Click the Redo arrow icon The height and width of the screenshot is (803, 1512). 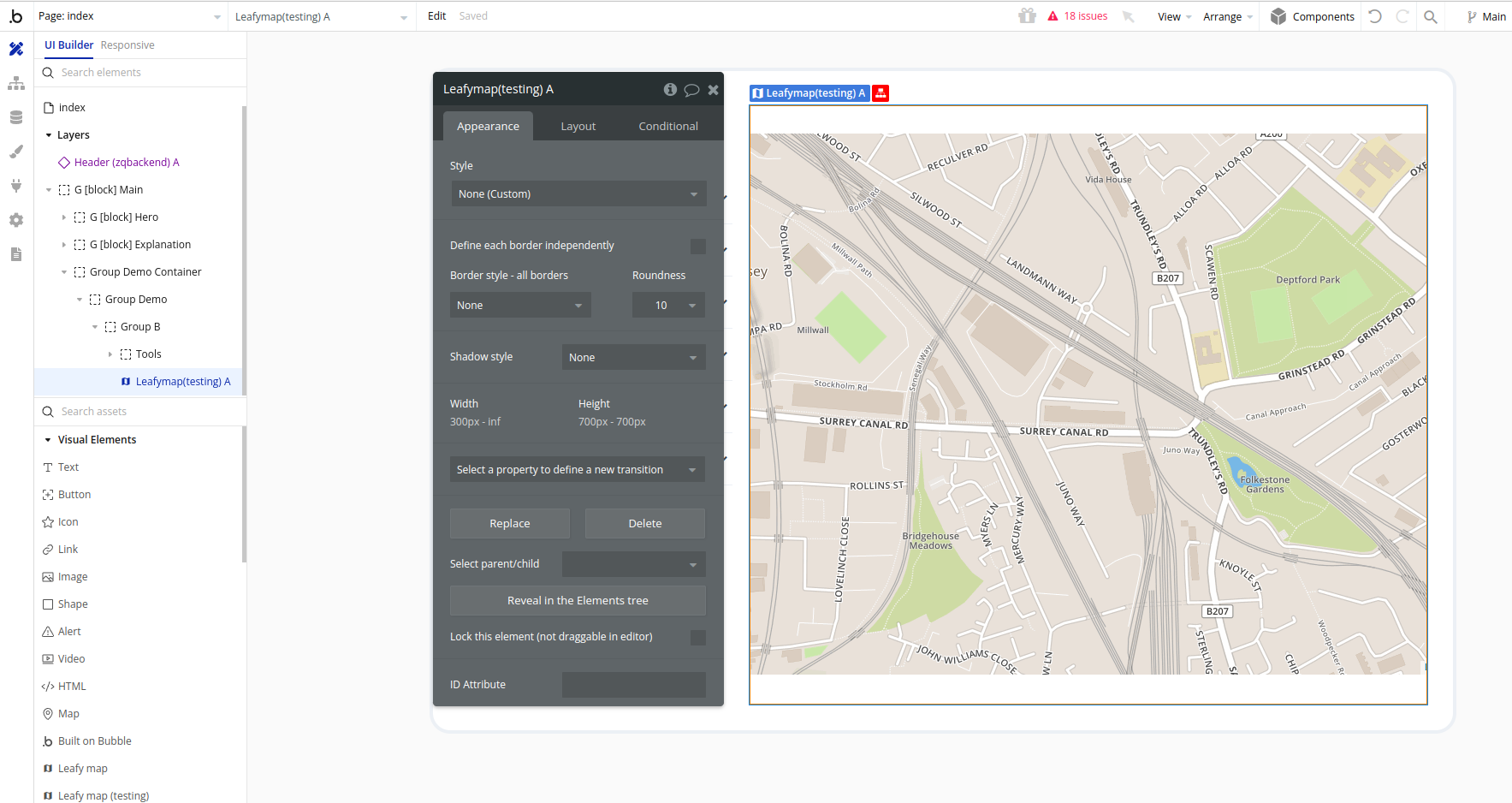coord(1402,16)
